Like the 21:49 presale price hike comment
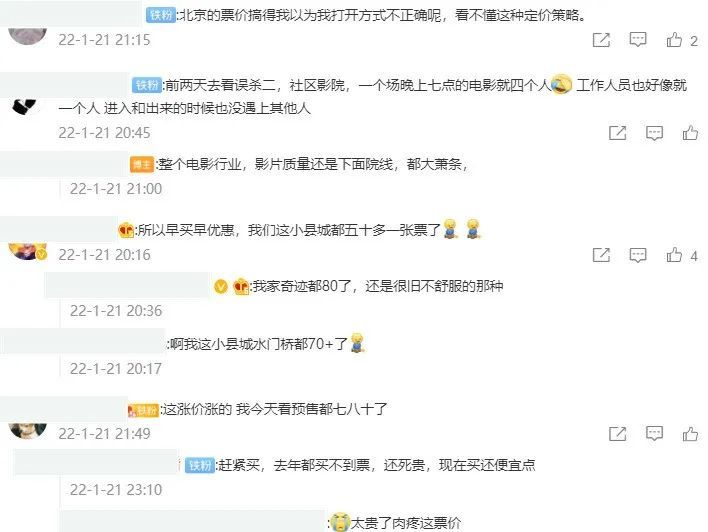The image size is (708, 532). tap(690, 434)
